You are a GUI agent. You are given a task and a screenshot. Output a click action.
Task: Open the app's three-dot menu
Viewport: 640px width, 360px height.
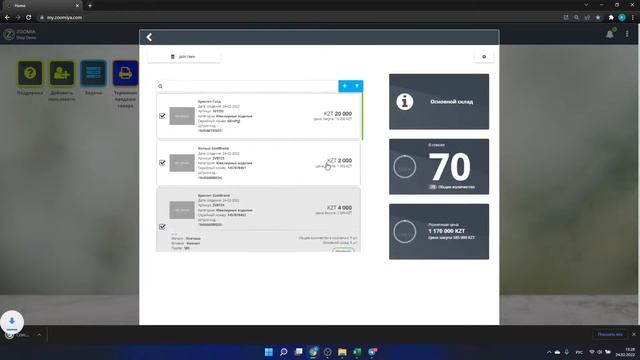(627, 34)
